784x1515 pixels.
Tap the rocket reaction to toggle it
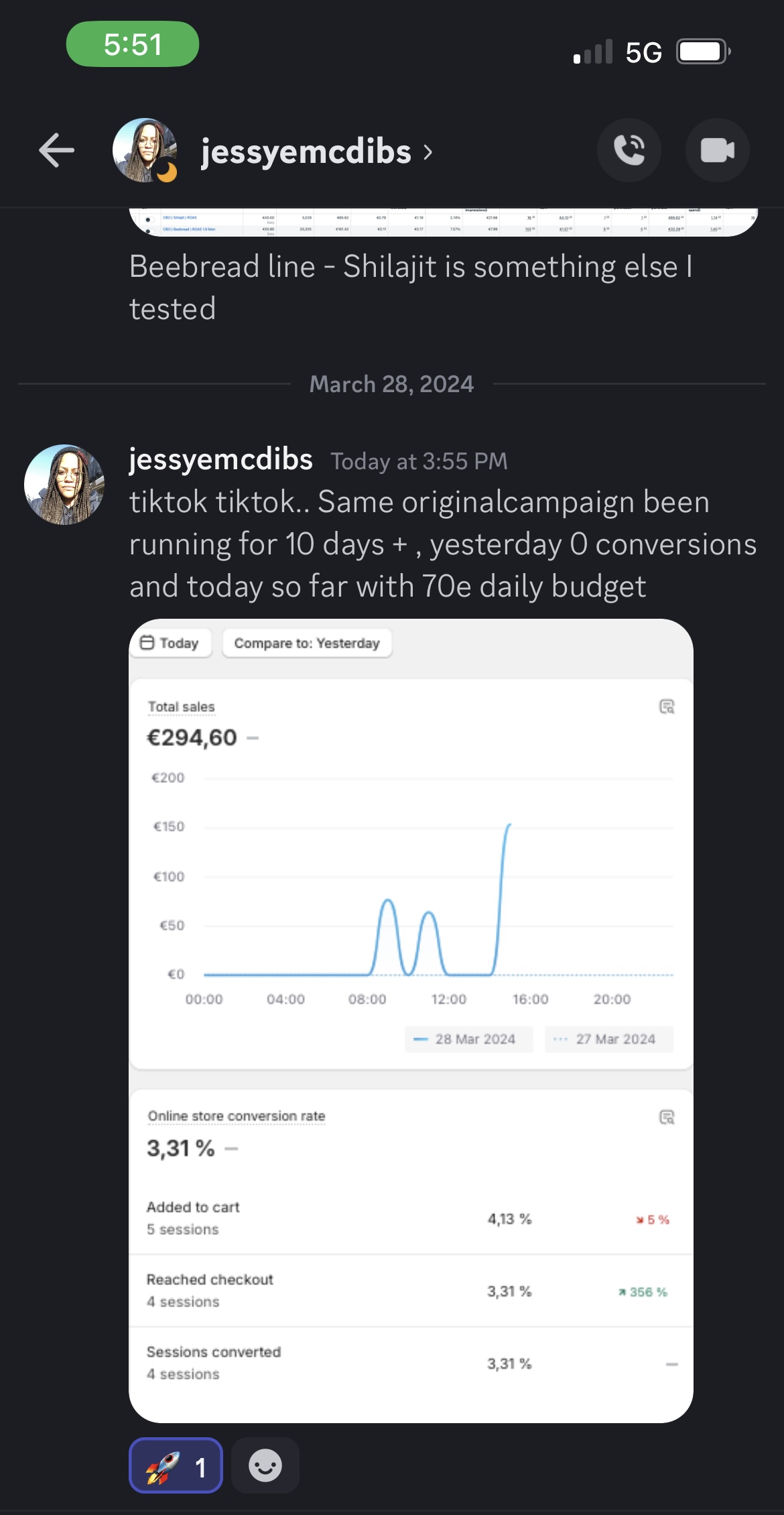(176, 1465)
